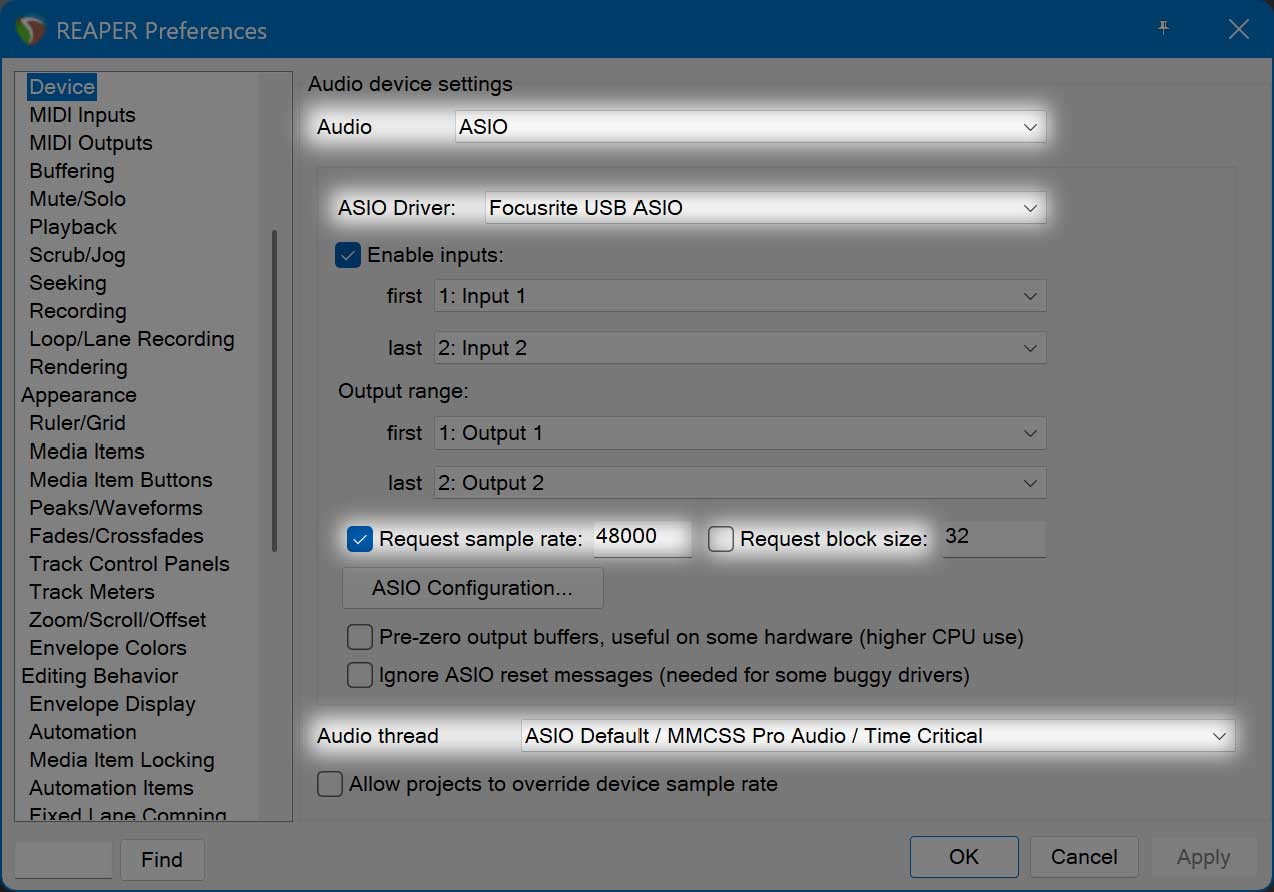Disable the Enable inputs checkbox

pyautogui.click(x=348, y=255)
